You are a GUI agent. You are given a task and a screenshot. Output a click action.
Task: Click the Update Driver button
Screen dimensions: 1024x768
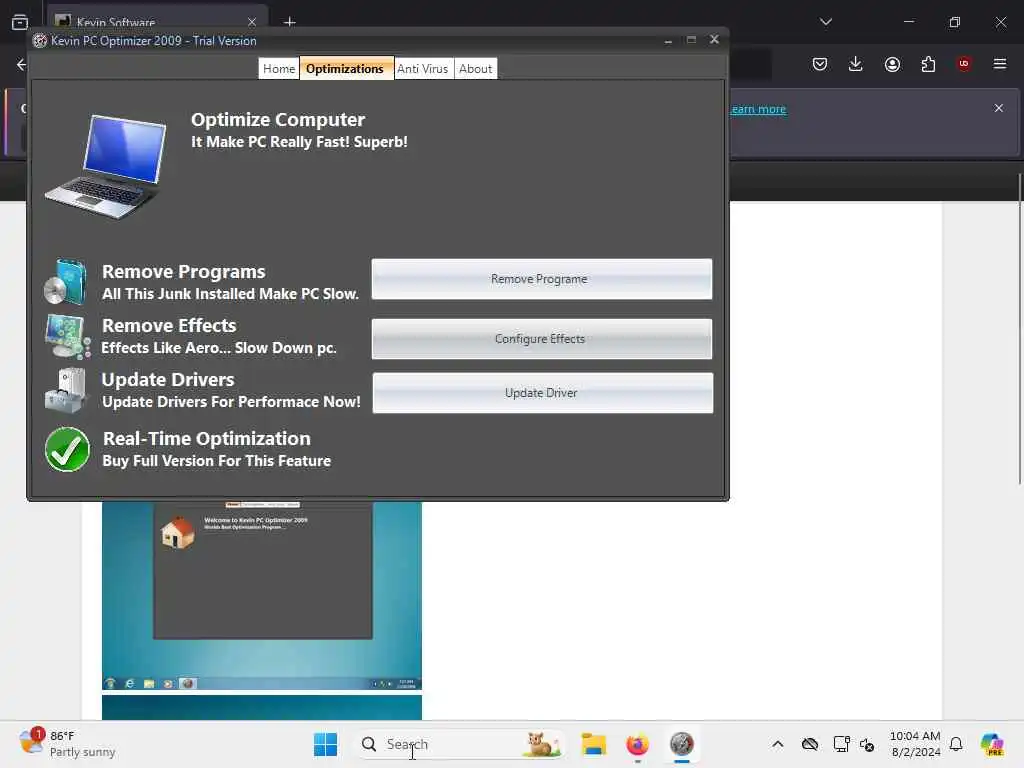(543, 393)
